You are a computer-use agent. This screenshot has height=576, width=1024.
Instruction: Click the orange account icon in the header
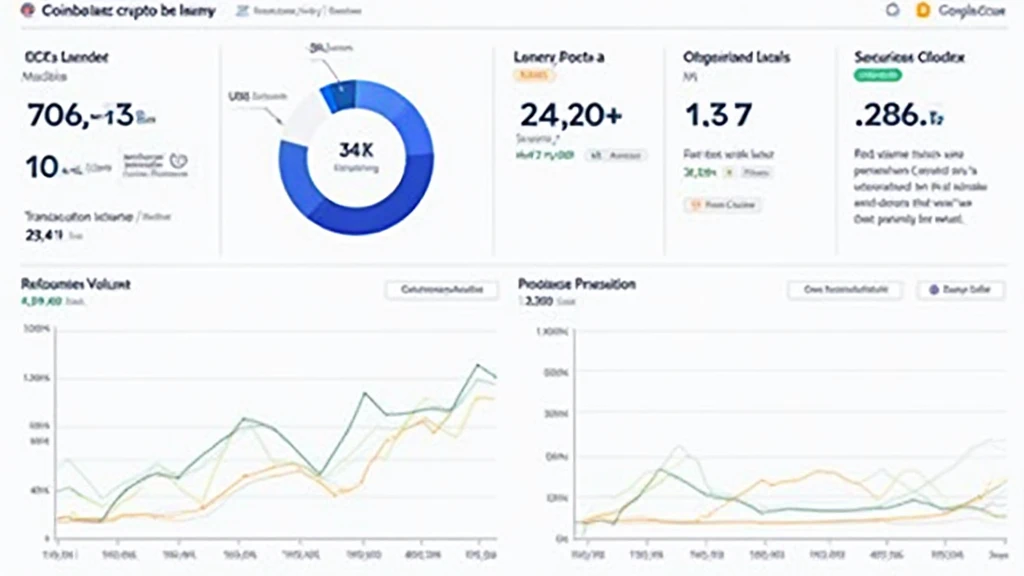(x=922, y=11)
